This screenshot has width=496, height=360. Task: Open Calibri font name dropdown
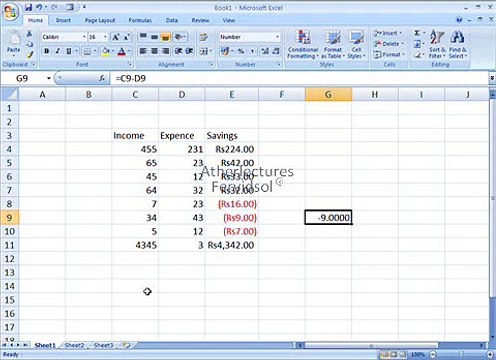pos(84,37)
